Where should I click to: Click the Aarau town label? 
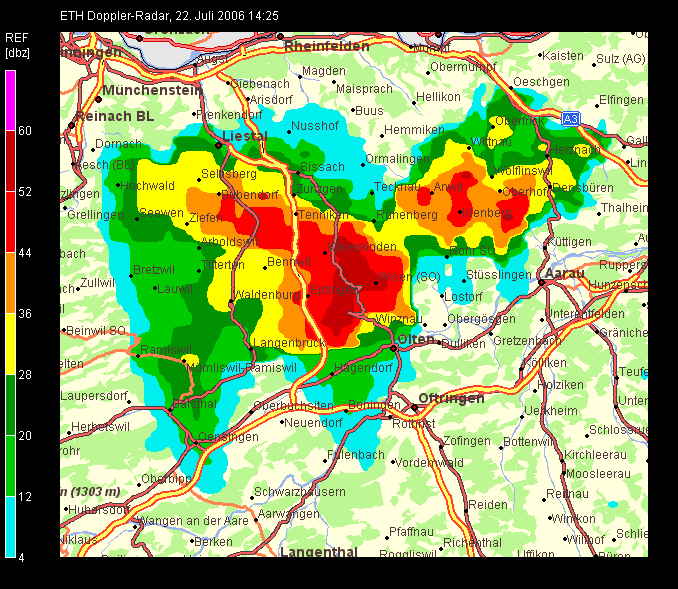point(565,273)
